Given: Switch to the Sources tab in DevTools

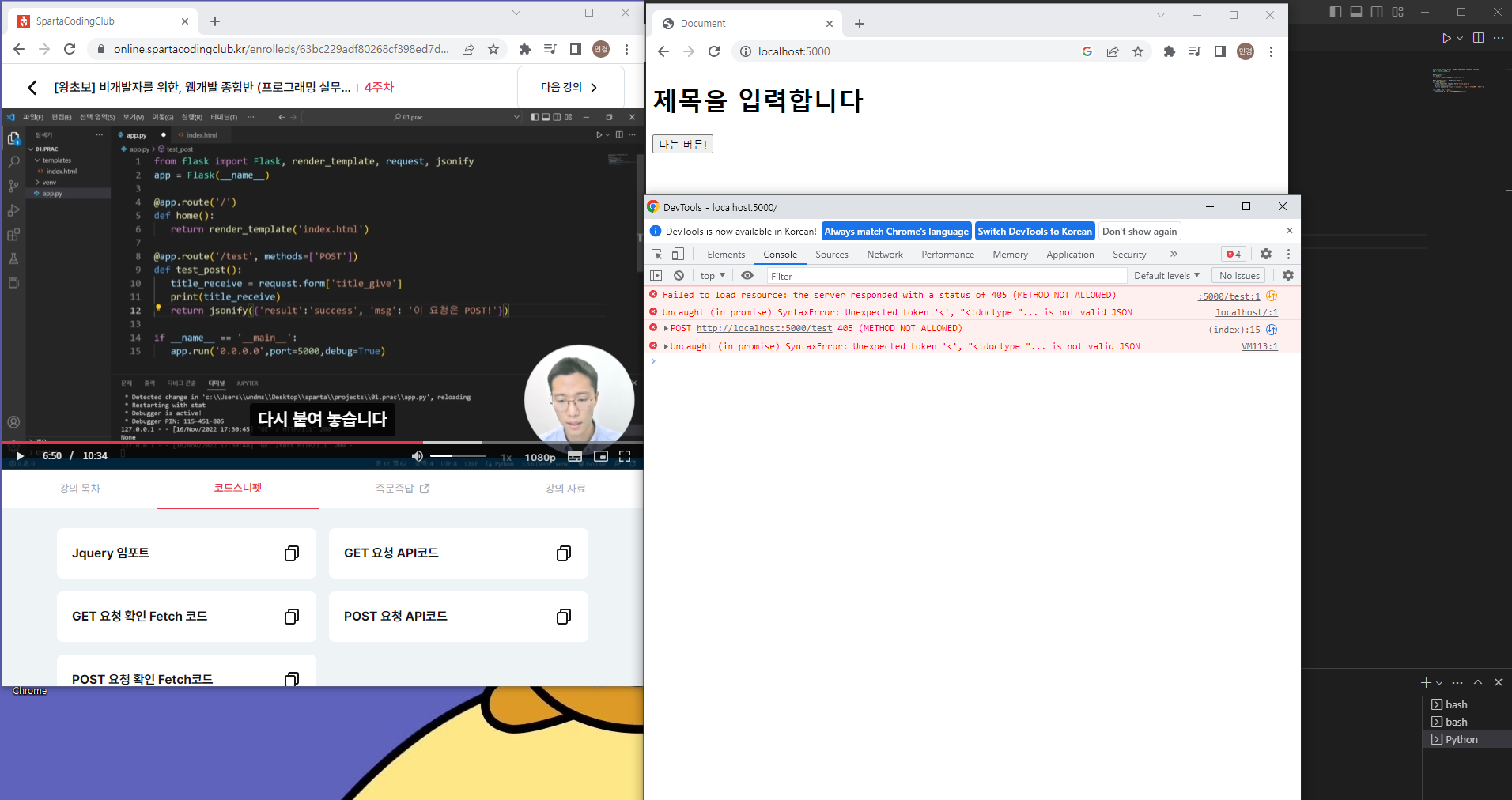Looking at the screenshot, I should (832, 254).
